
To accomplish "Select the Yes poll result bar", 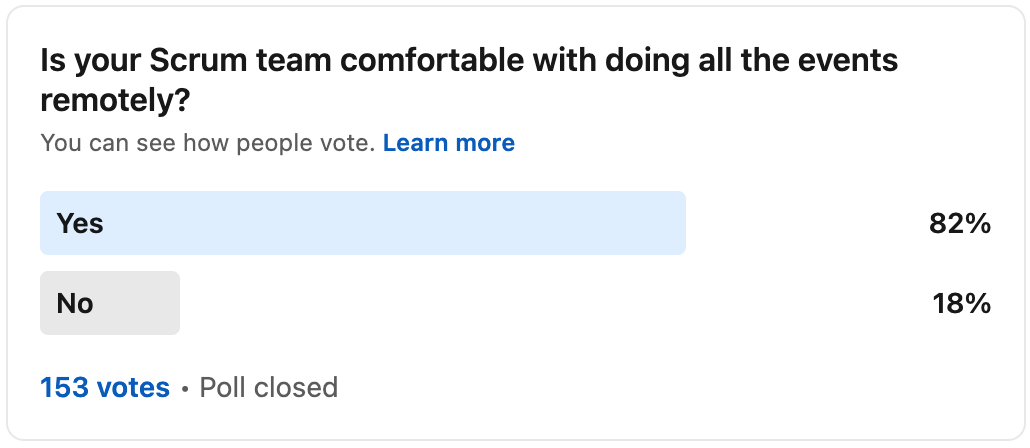I will (x=363, y=223).
